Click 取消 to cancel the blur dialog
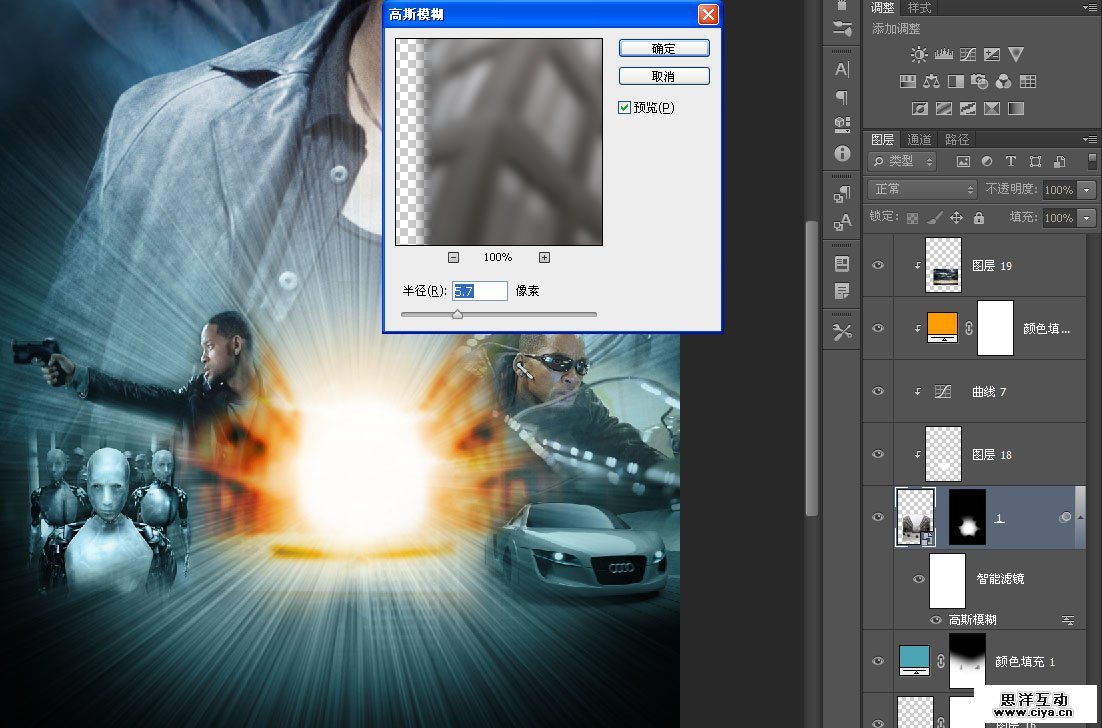 click(x=664, y=76)
